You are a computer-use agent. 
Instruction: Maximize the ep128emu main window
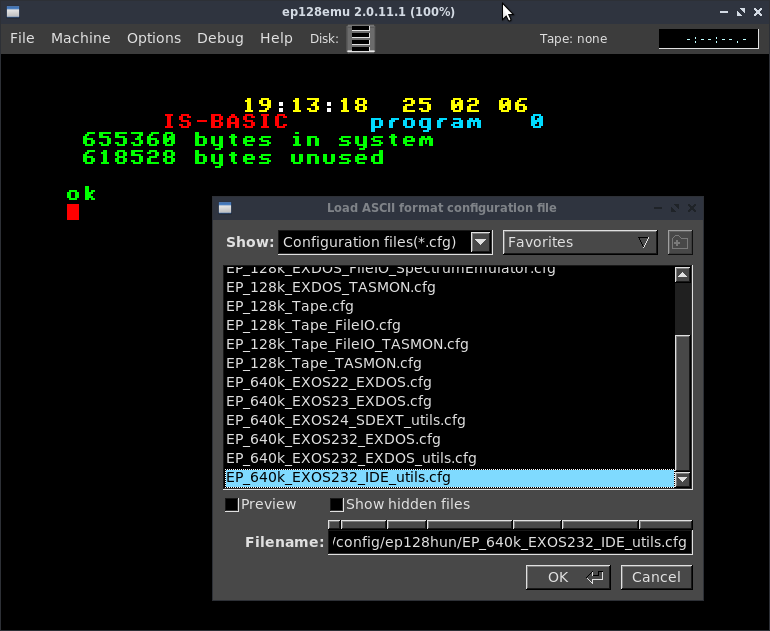coord(741,12)
